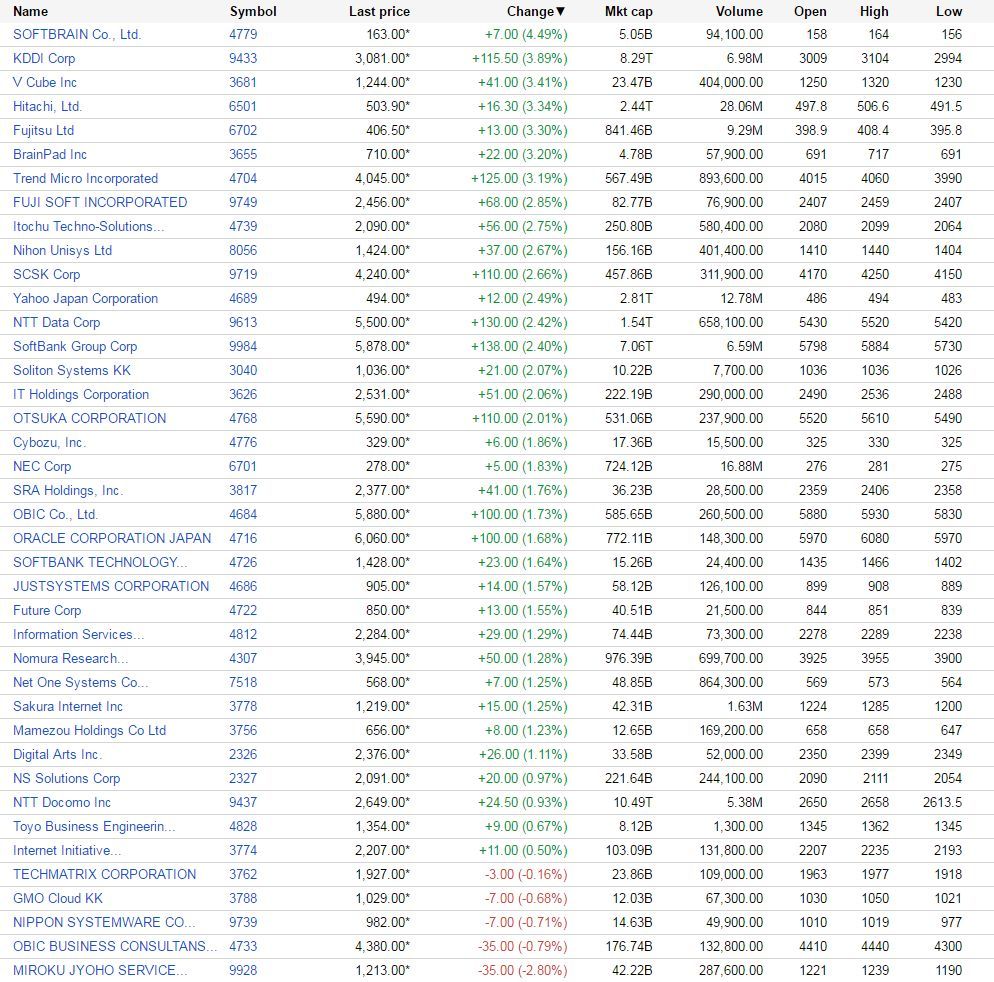Click ticker symbol 9984
994x982 pixels.
[243, 347]
